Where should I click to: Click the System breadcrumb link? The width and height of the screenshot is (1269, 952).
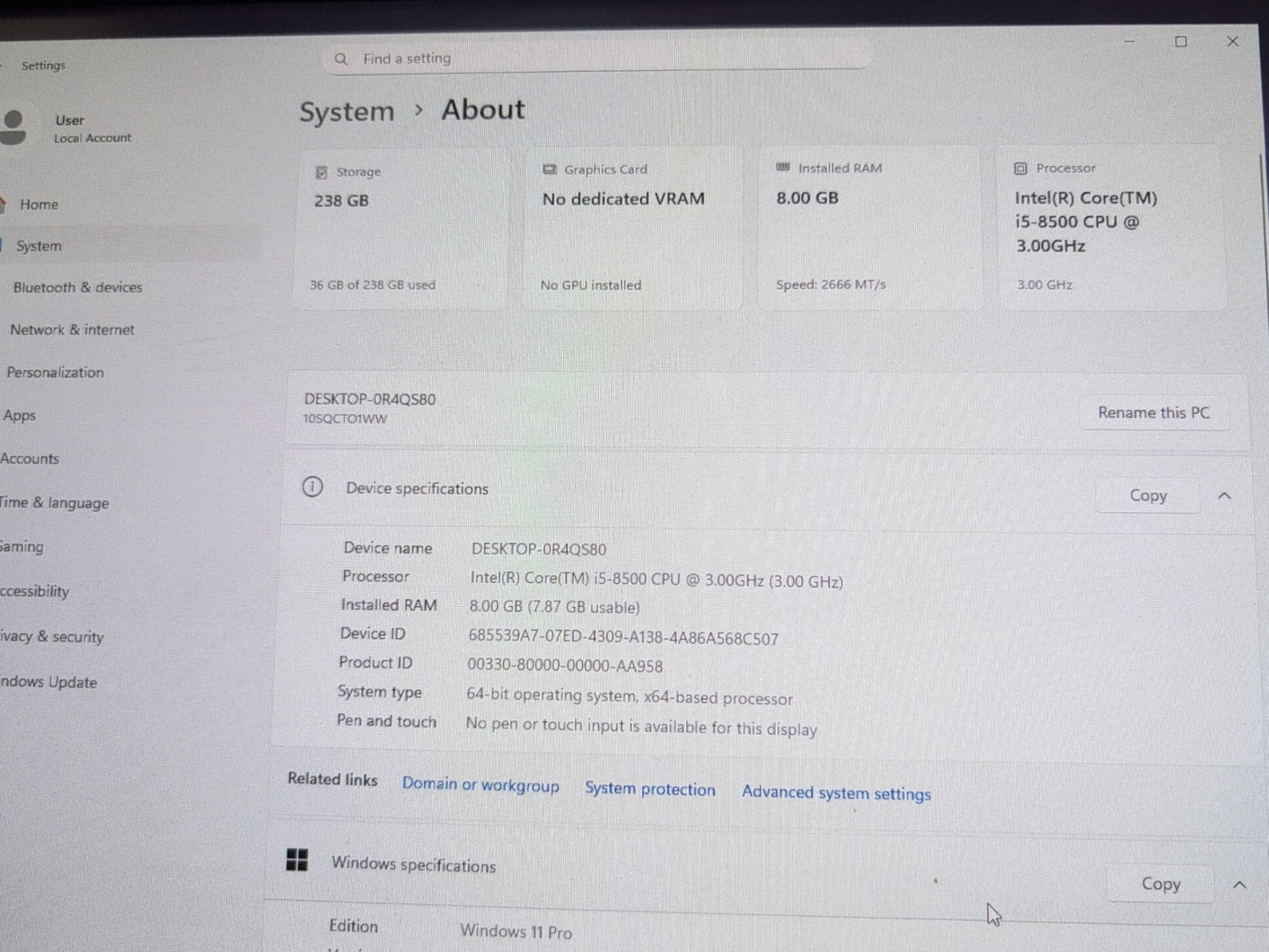347,112
